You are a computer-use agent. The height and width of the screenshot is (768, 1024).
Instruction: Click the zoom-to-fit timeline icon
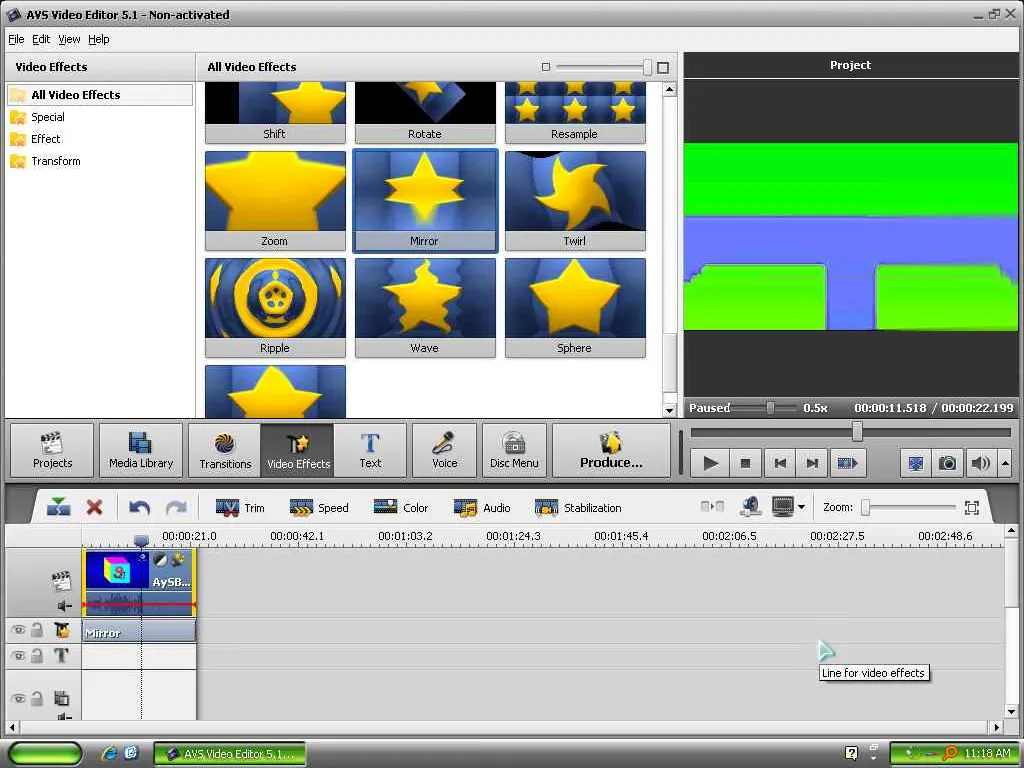[x=972, y=507]
